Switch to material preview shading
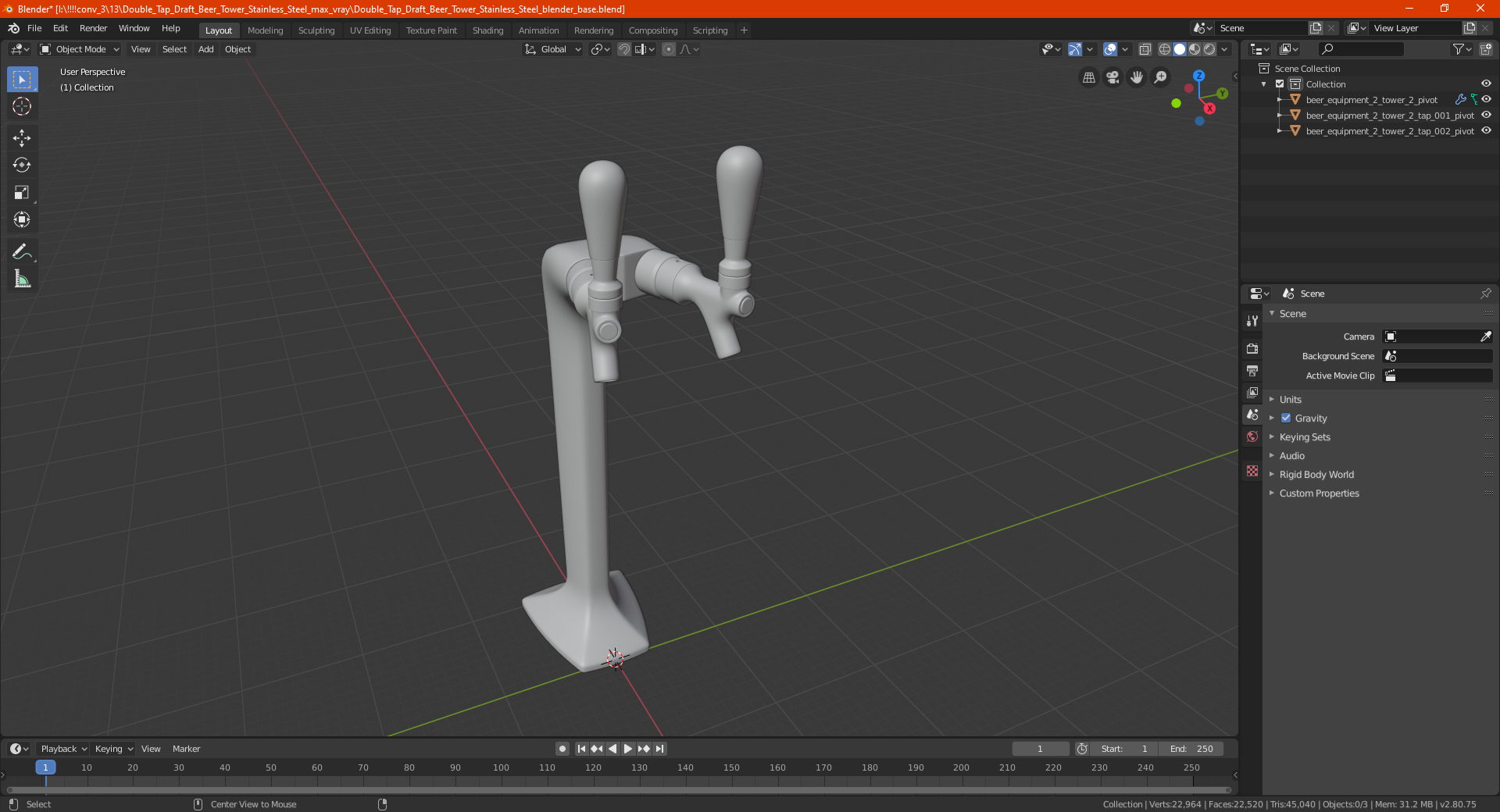1500x812 pixels. tap(1195, 49)
